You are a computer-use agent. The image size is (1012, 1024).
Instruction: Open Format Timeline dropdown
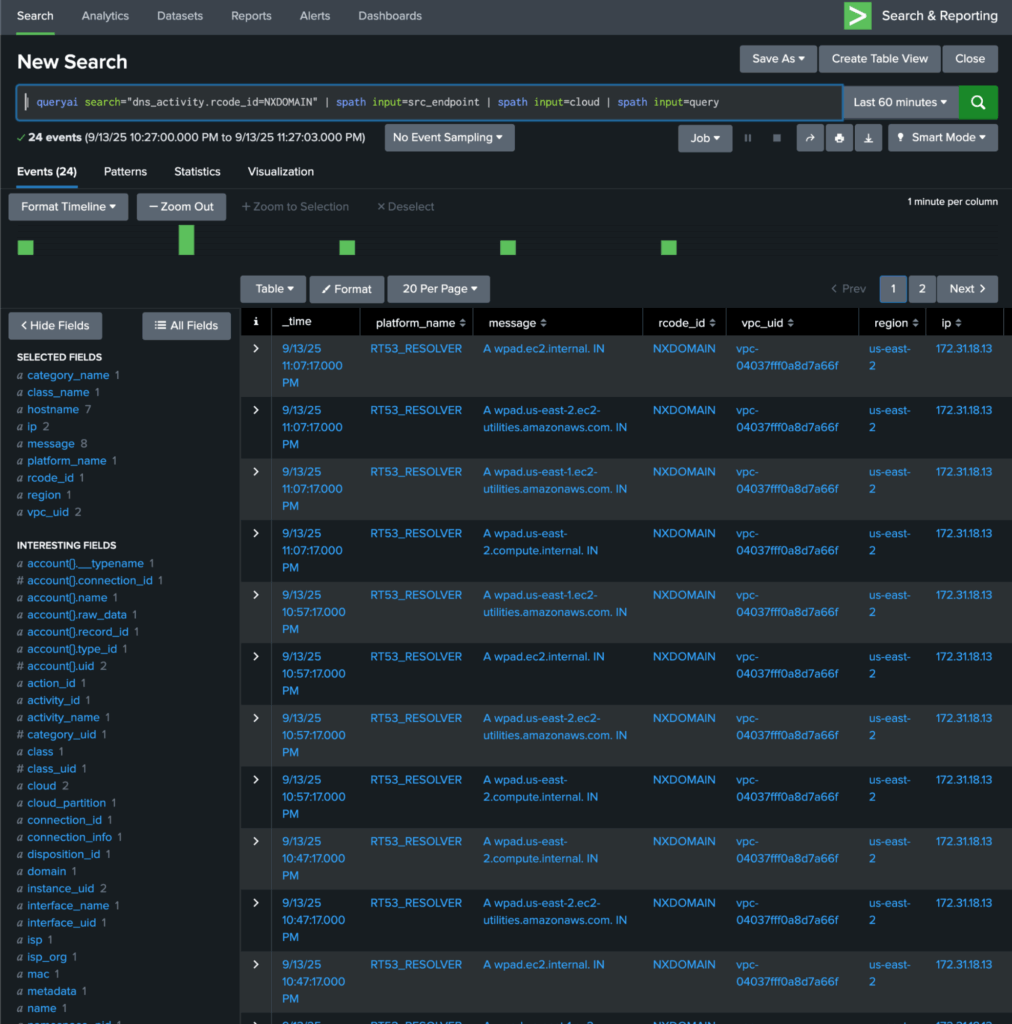tap(68, 206)
